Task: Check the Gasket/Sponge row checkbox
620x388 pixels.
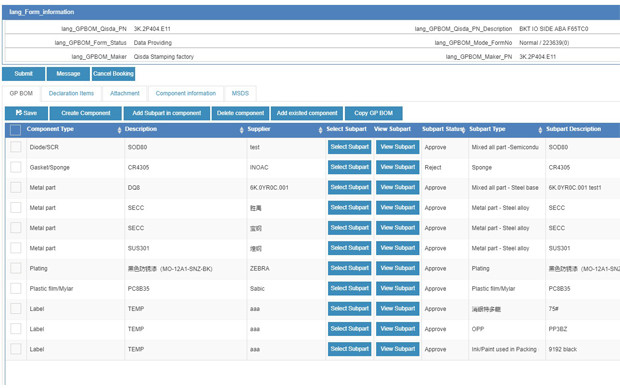Action: click(x=15, y=167)
